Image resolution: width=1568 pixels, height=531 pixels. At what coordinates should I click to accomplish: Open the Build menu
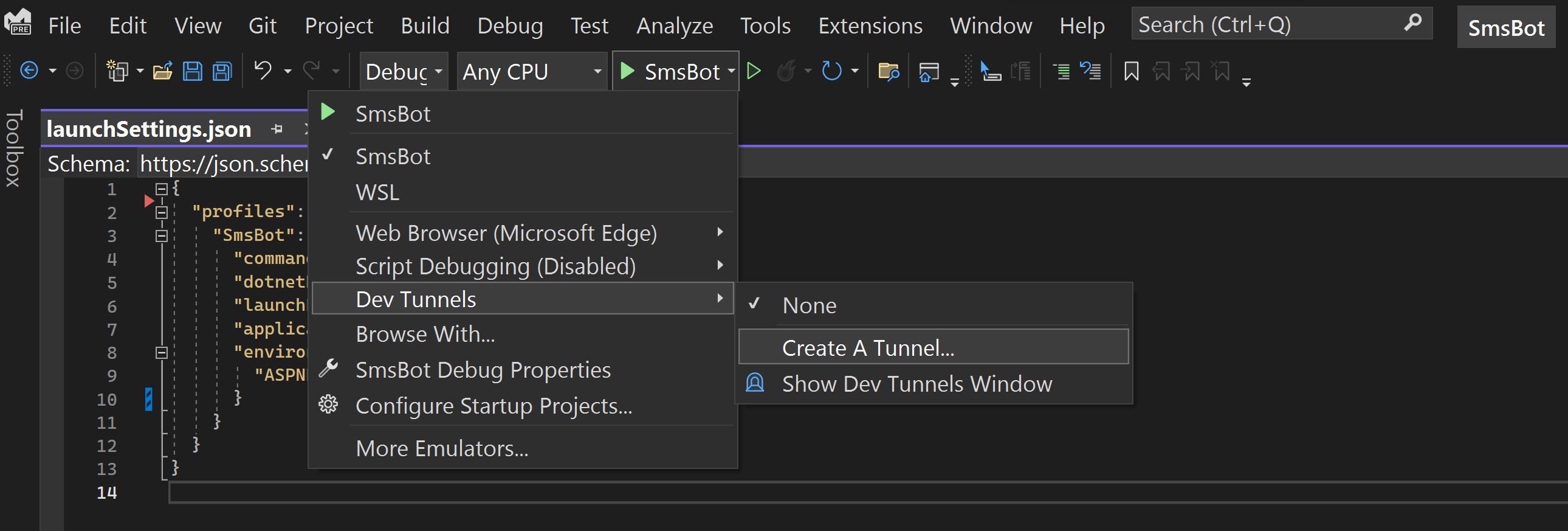(425, 26)
